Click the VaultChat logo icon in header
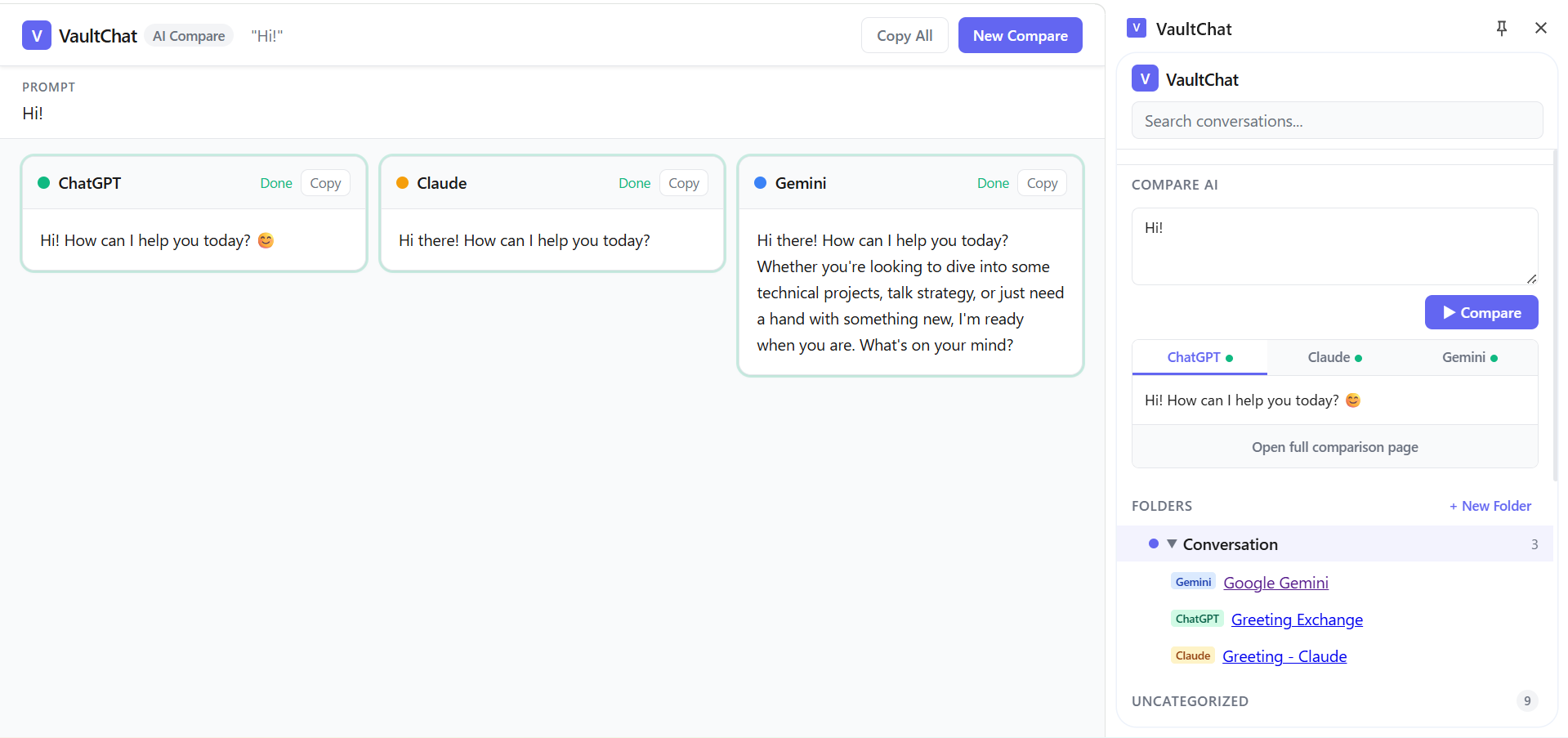The height and width of the screenshot is (738, 1568). [37, 36]
